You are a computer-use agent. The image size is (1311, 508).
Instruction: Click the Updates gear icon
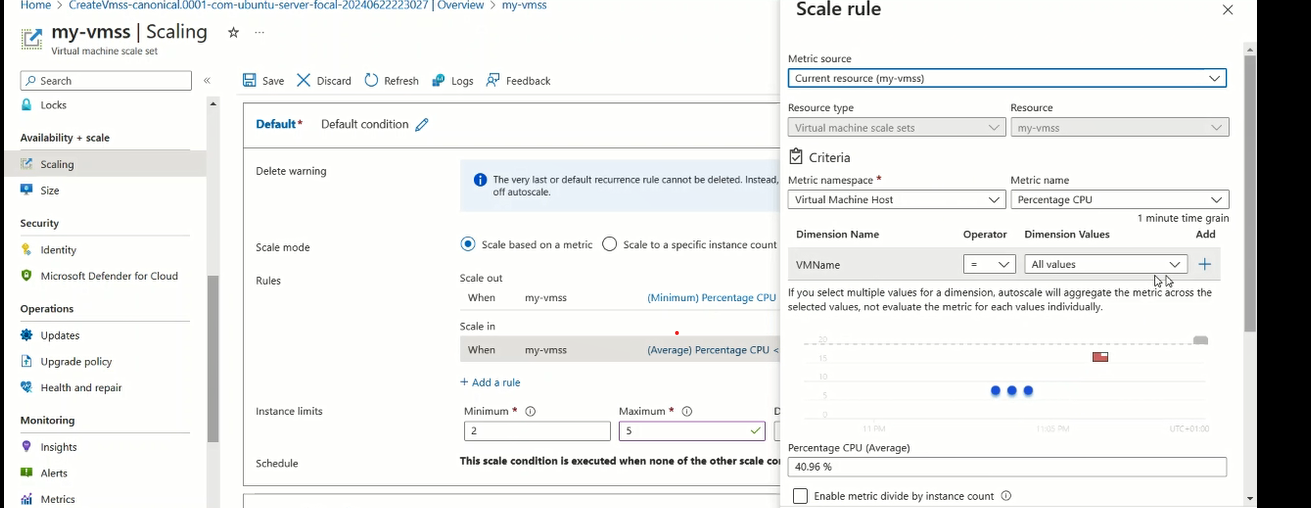tap(27, 335)
